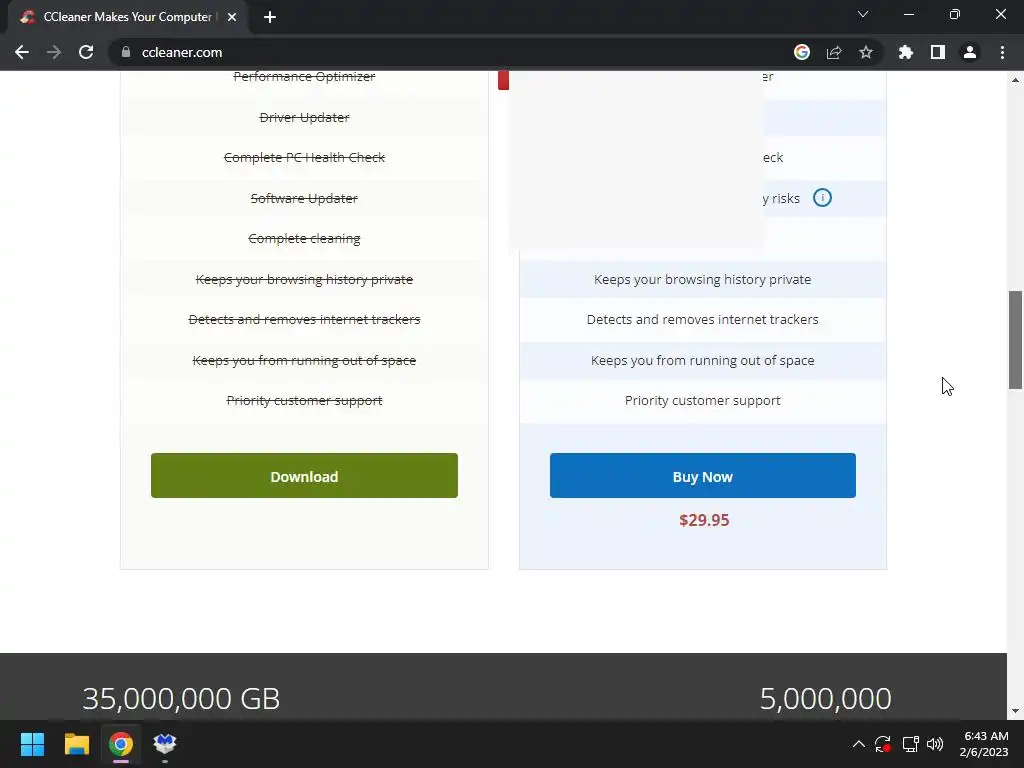Click the $29.95 price
1024x768 pixels.
pyautogui.click(x=704, y=520)
